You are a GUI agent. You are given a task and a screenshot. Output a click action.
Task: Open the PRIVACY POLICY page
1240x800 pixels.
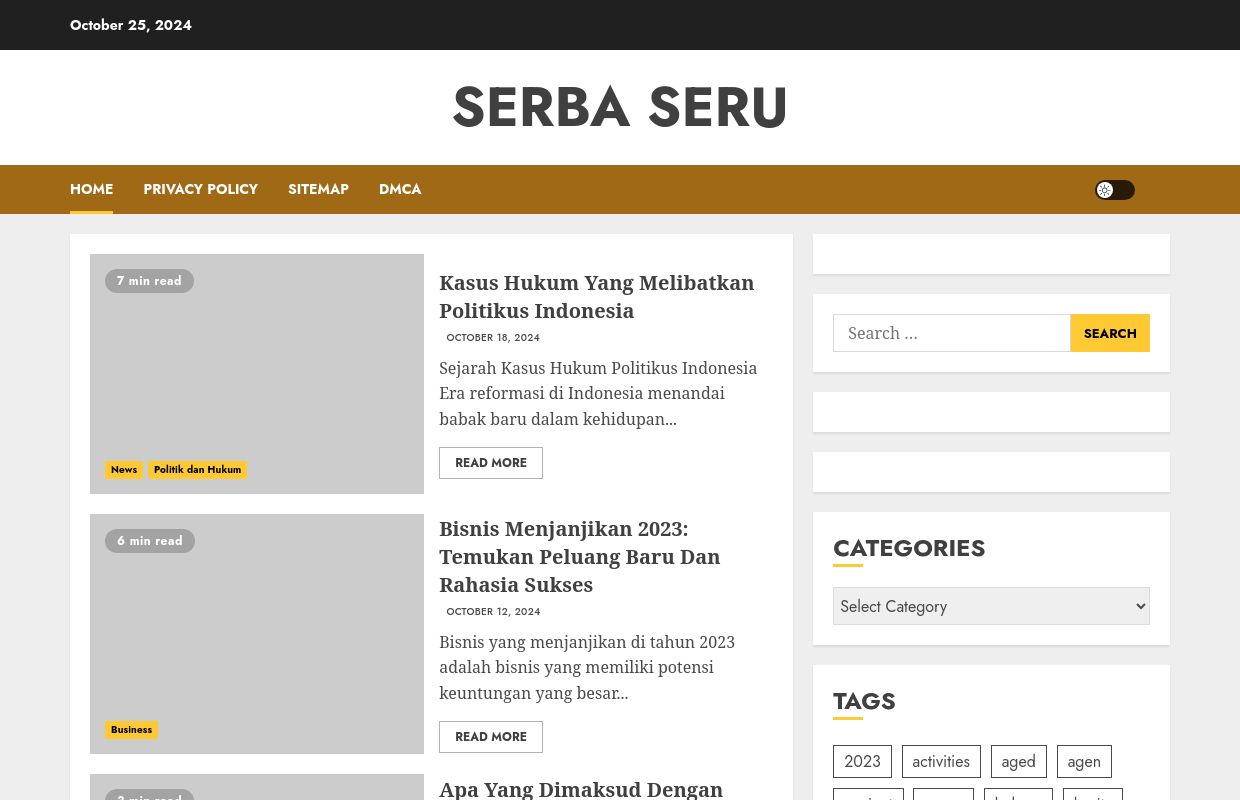[200, 189]
